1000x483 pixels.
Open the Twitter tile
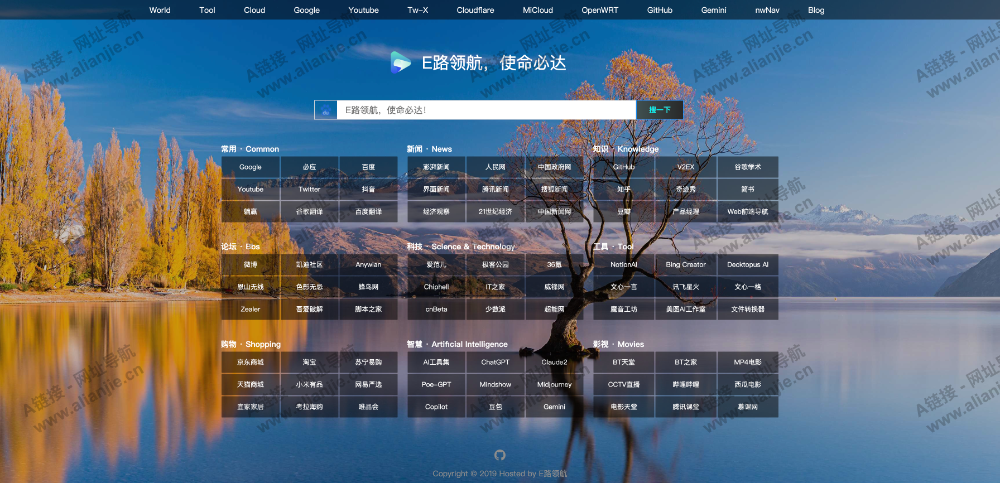pos(309,189)
